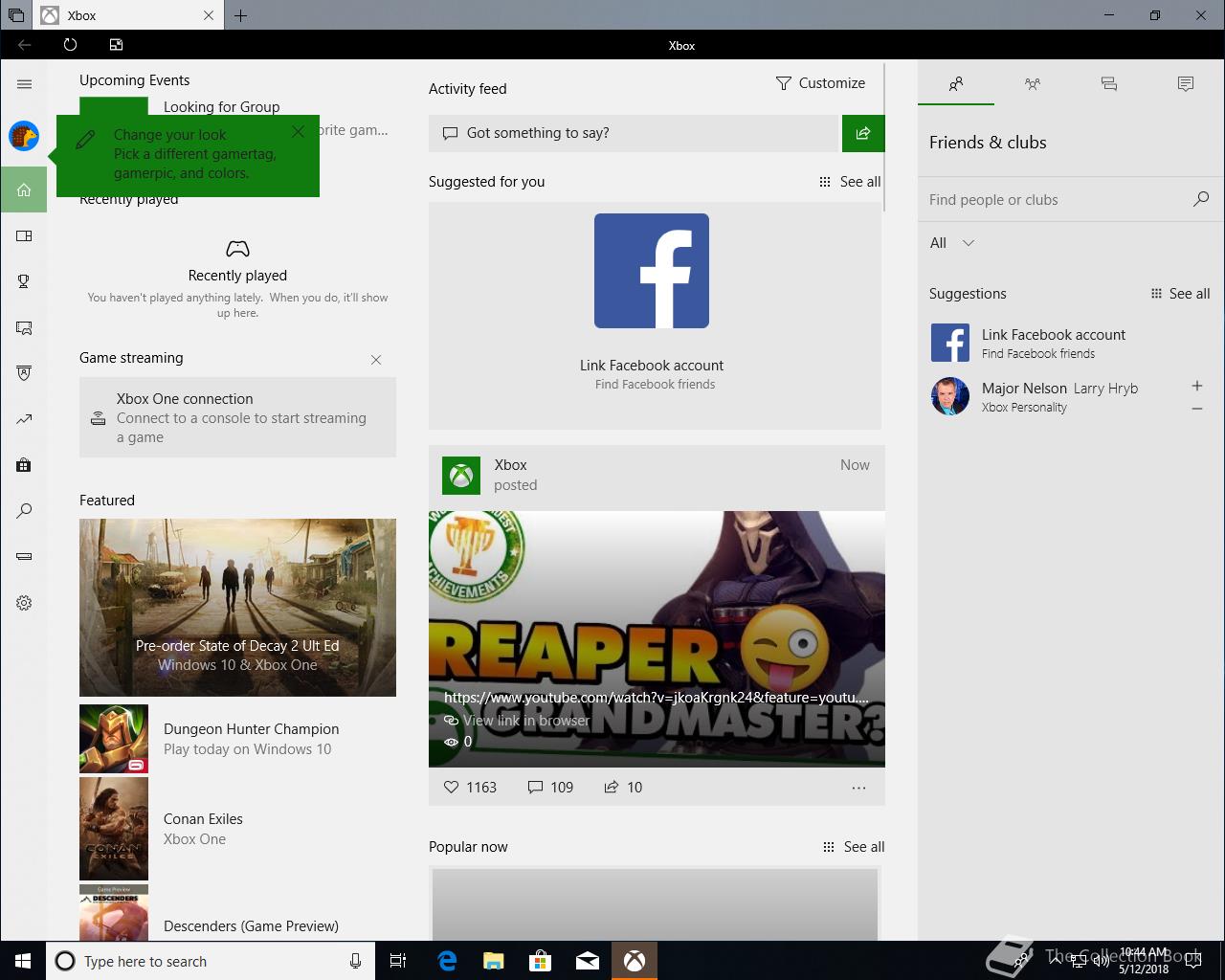Open Task View on taskbar
The image size is (1225, 980).
[398, 961]
